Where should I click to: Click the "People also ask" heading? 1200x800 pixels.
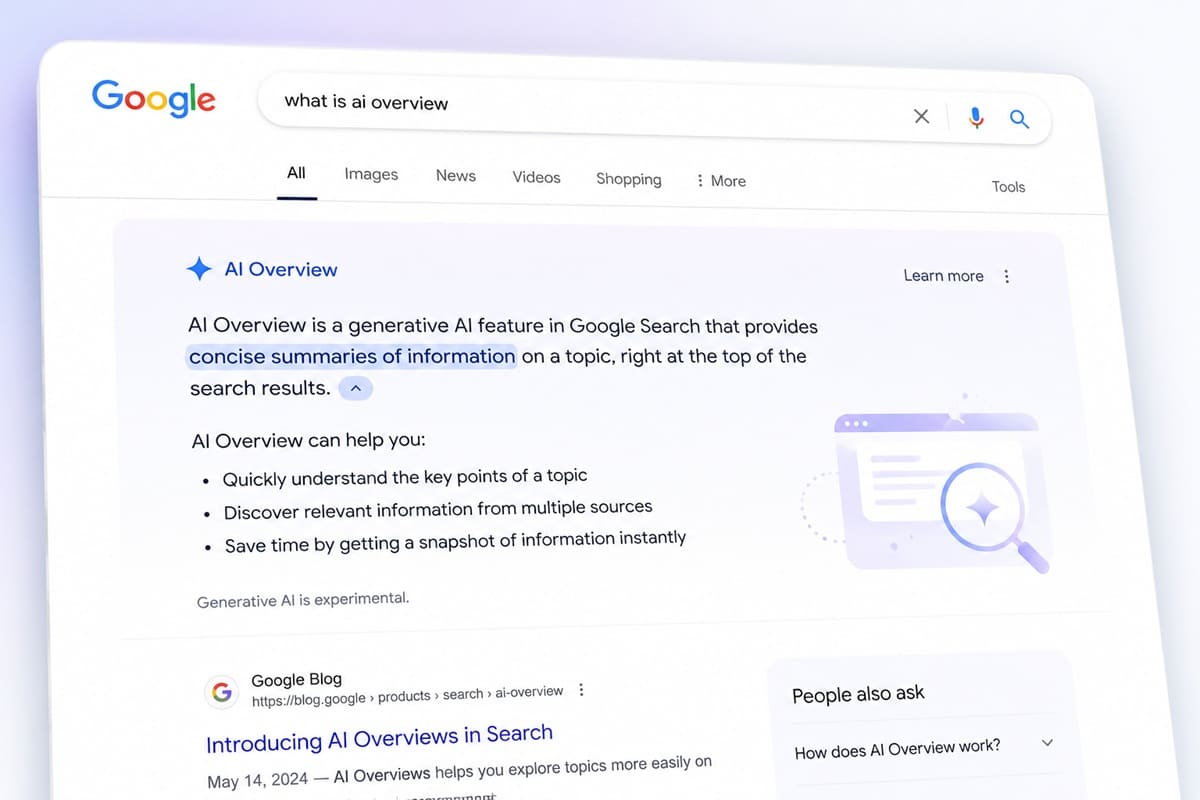pyautogui.click(x=858, y=694)
